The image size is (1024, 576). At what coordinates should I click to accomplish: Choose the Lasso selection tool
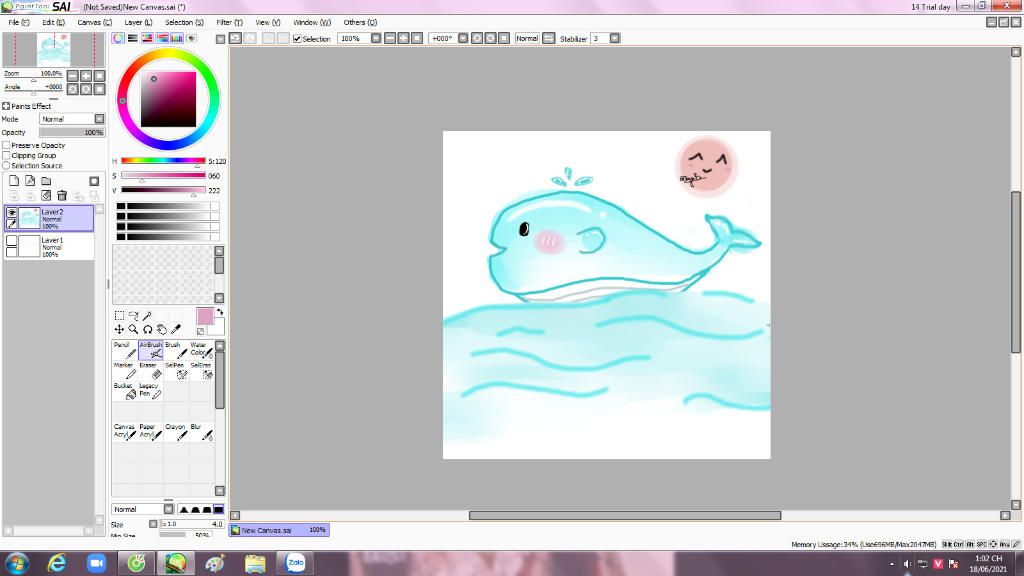[x=133, y=315]
